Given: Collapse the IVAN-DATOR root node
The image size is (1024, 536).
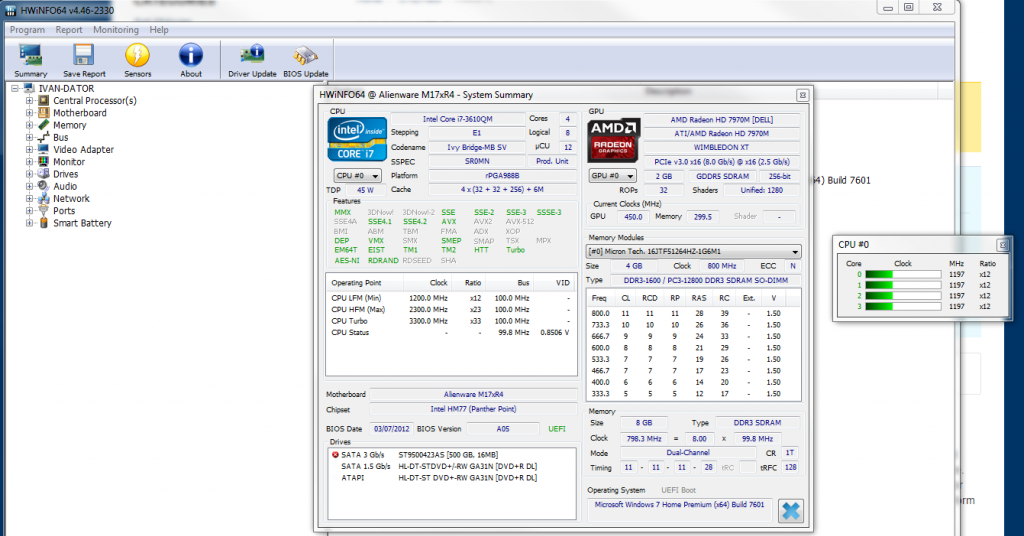Looking at the screenshot, I should [x=14, y=88].
